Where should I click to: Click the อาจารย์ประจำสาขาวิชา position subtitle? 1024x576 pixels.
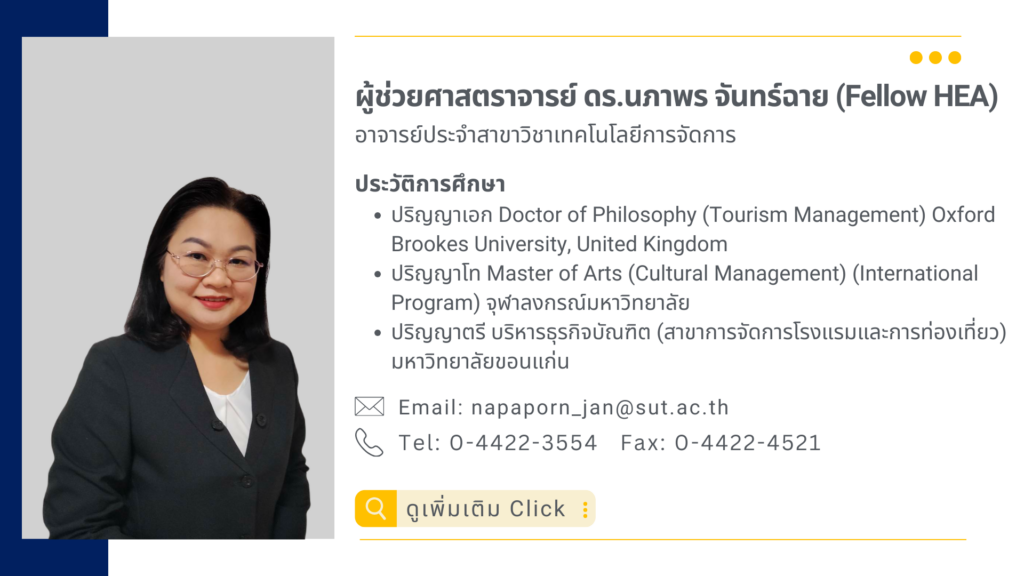[x=545, y=136]
